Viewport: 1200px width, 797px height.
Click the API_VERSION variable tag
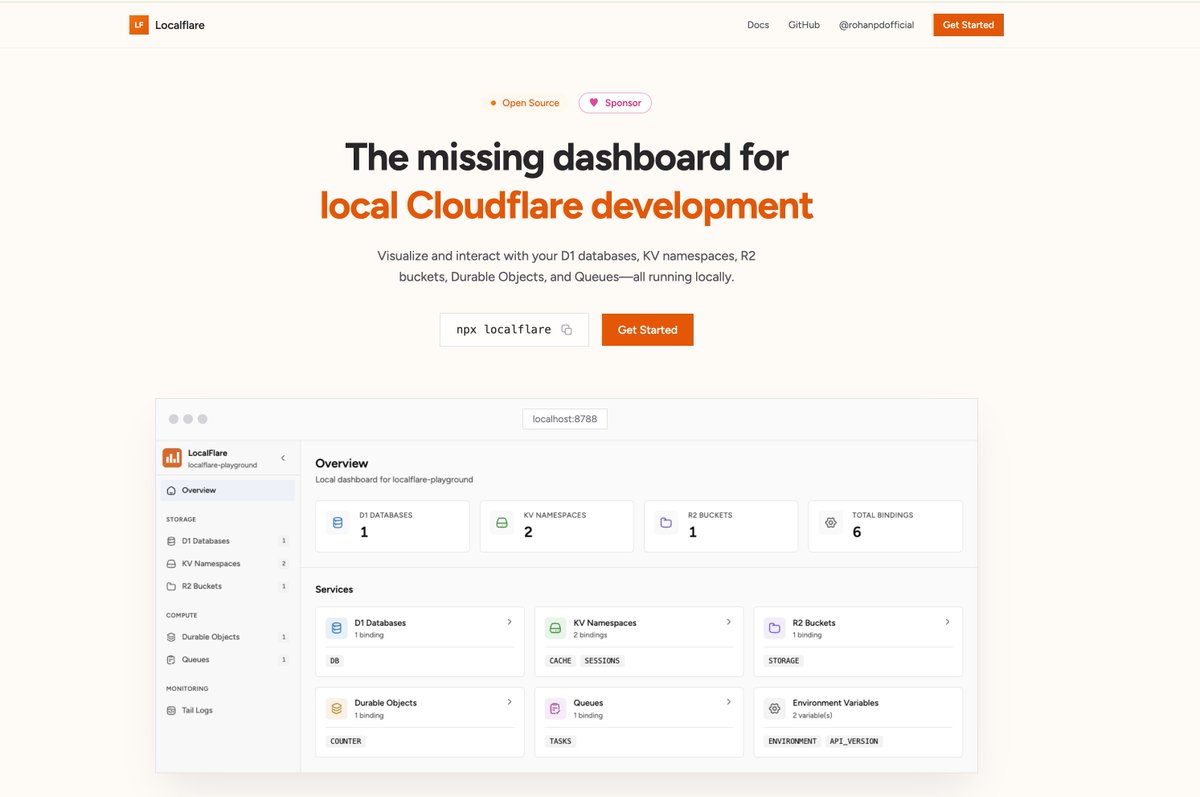855,741
